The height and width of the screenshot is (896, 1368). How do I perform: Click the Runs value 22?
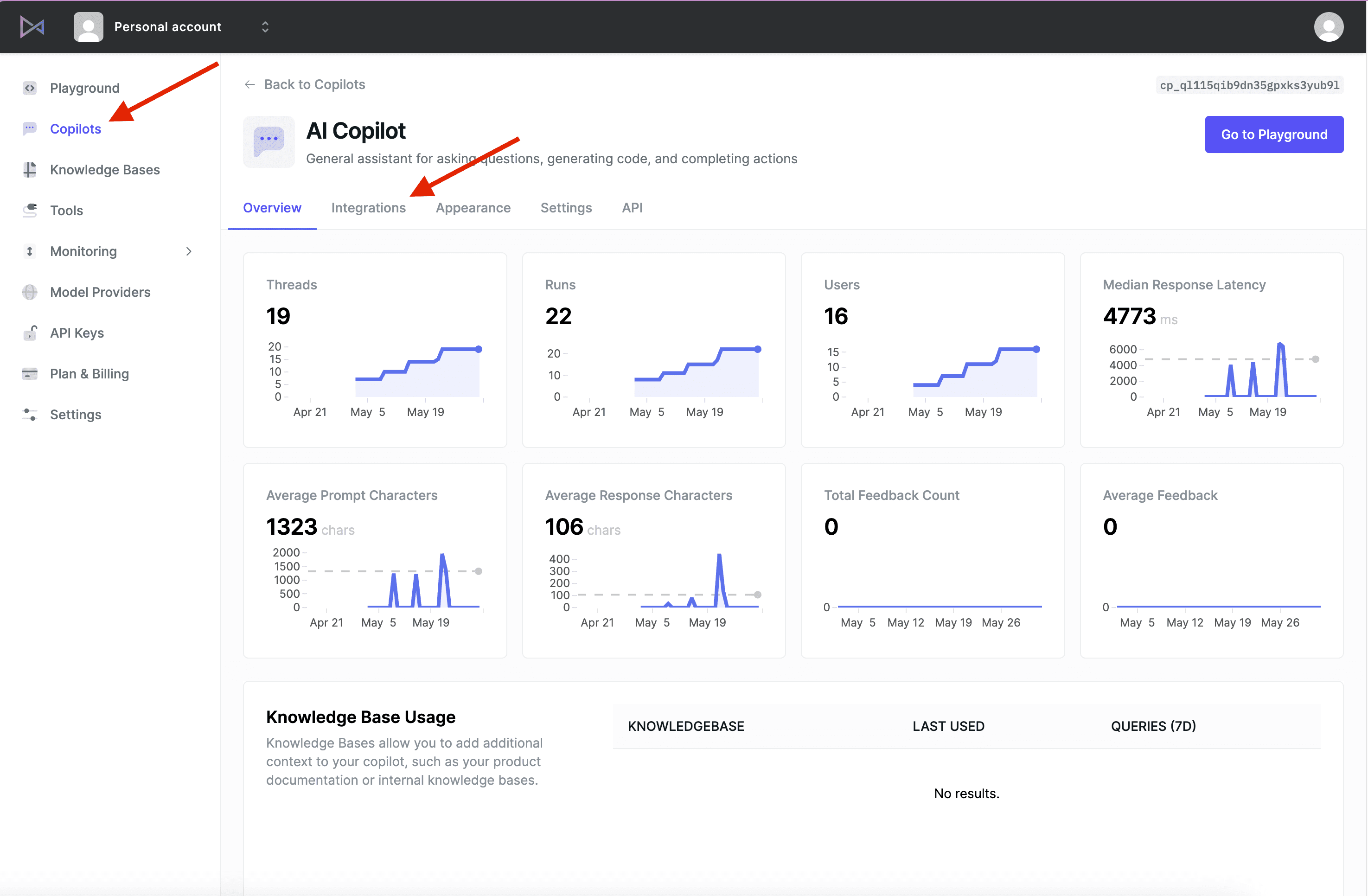(x=558, y=316)
